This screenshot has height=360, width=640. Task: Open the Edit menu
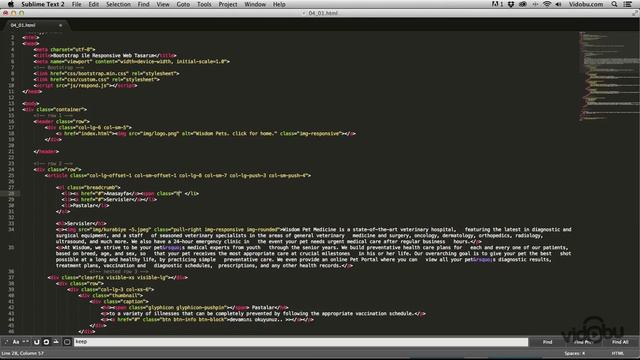[93, 4]
